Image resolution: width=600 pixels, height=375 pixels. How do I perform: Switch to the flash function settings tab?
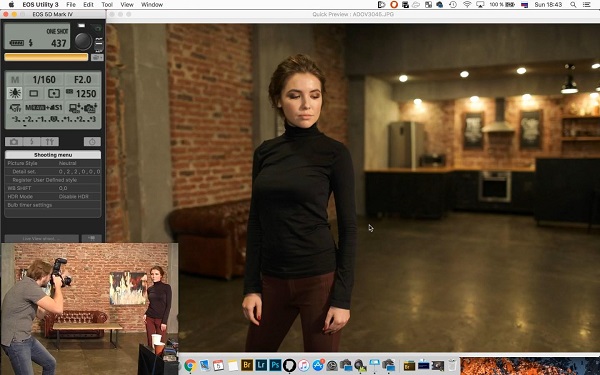coord(32,142)
